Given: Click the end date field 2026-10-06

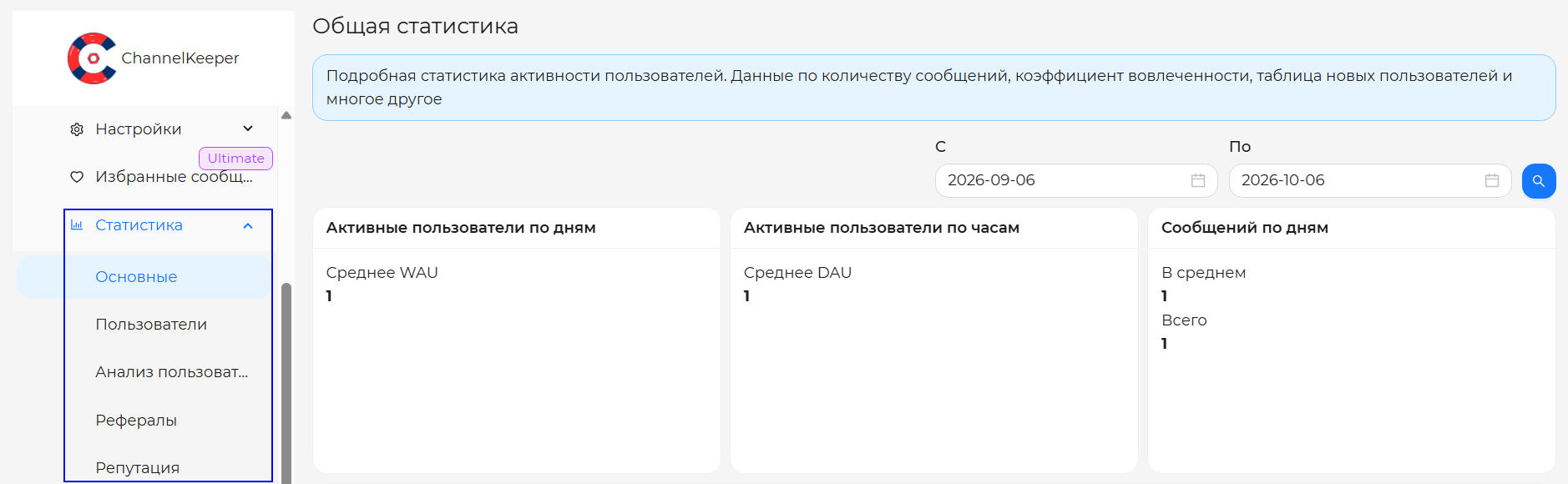Looking at the screenshot, I should point(1370,180).
